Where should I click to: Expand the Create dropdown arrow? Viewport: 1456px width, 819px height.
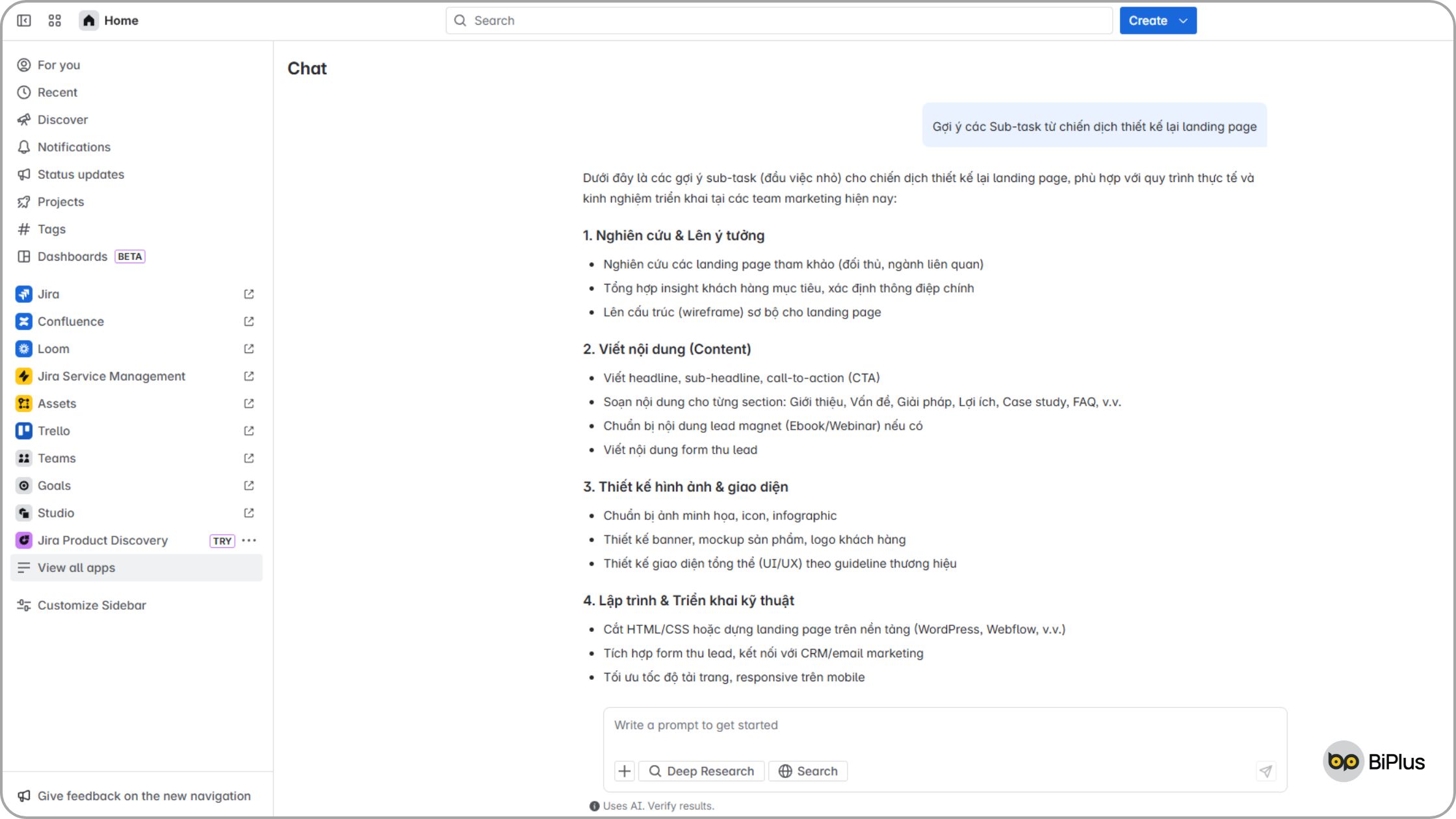coord(1184,21)
